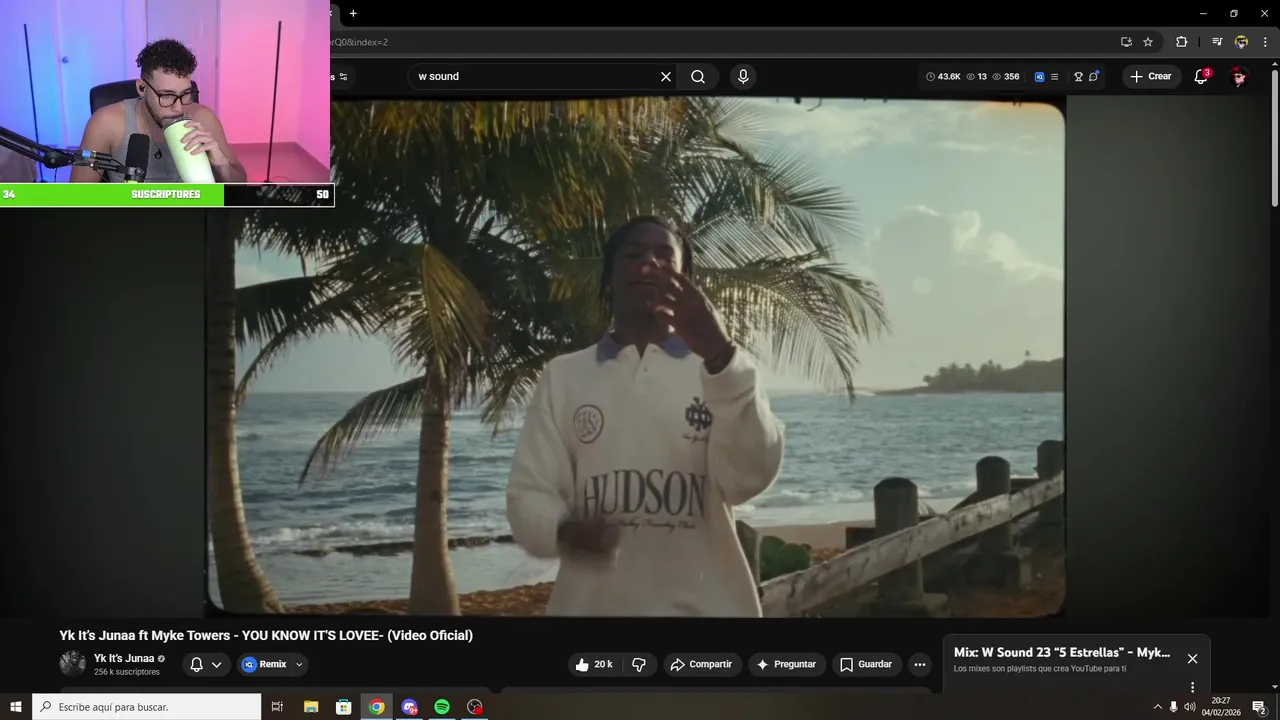Open the chat bubble icon in vidIQ bar
This screenshot has width=1280, height=720.
point(1093,77)
